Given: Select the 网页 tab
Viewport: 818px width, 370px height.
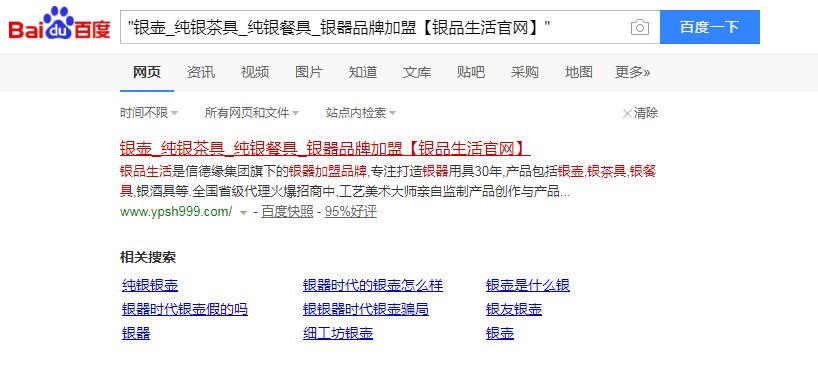Looking at the screenshot, I should [147, 72].
